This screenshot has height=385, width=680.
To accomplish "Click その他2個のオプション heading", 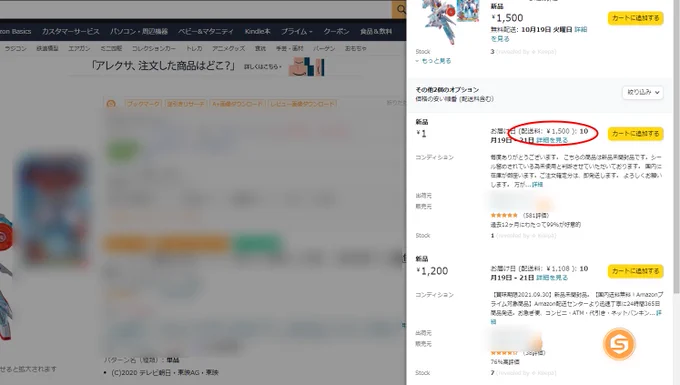I will (447, 89).
